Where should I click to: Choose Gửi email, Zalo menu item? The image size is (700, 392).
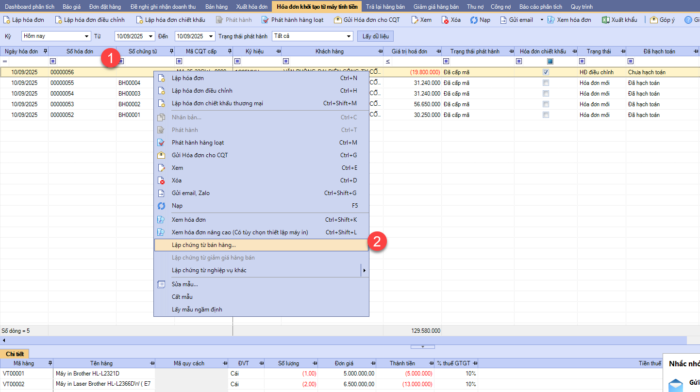click(261, 193)
